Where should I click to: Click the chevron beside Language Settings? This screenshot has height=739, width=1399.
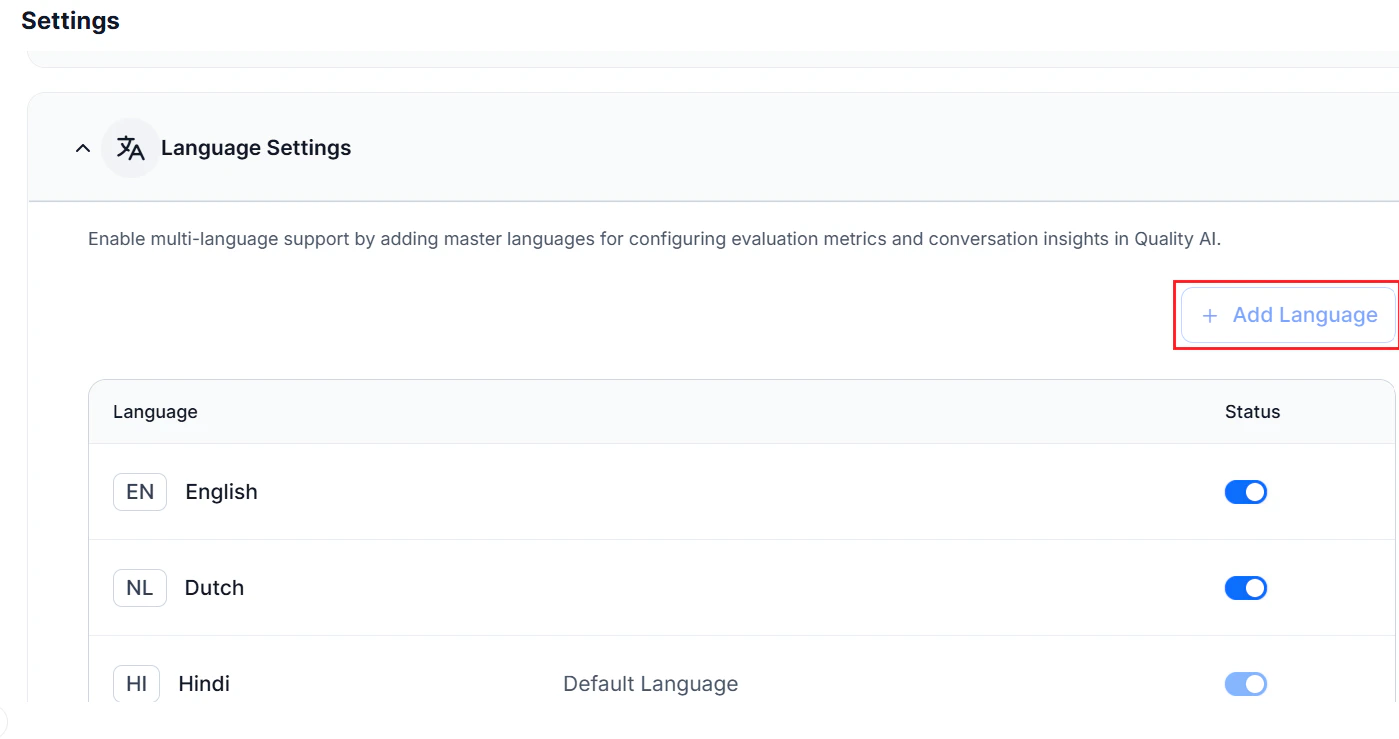83,147
